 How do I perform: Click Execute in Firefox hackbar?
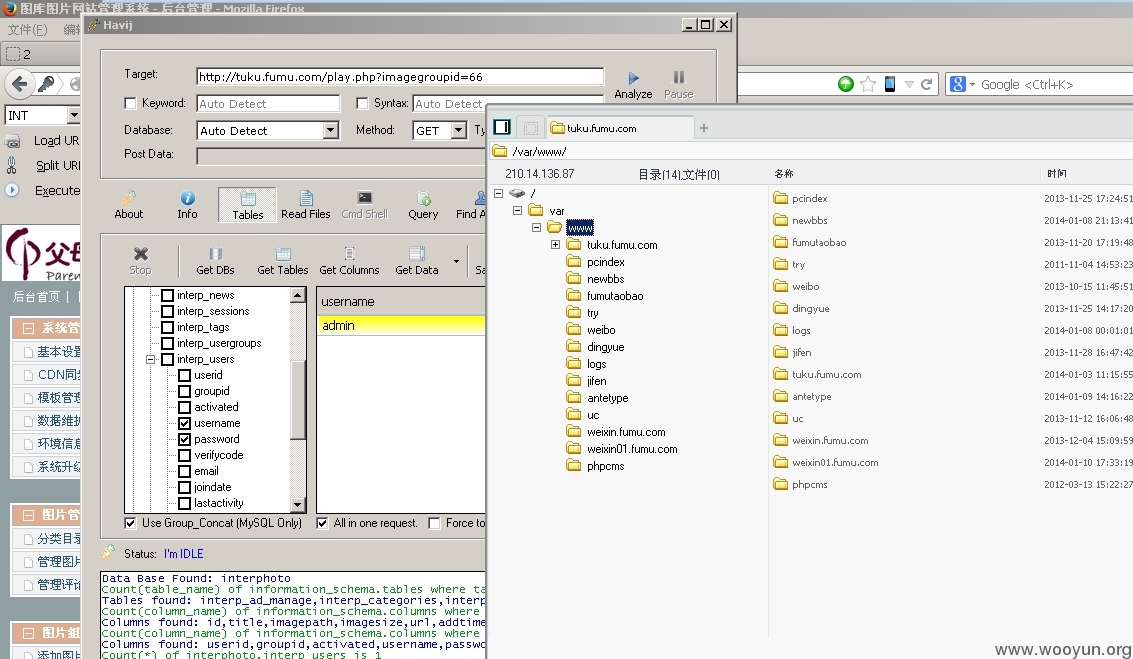click(43, 191)
